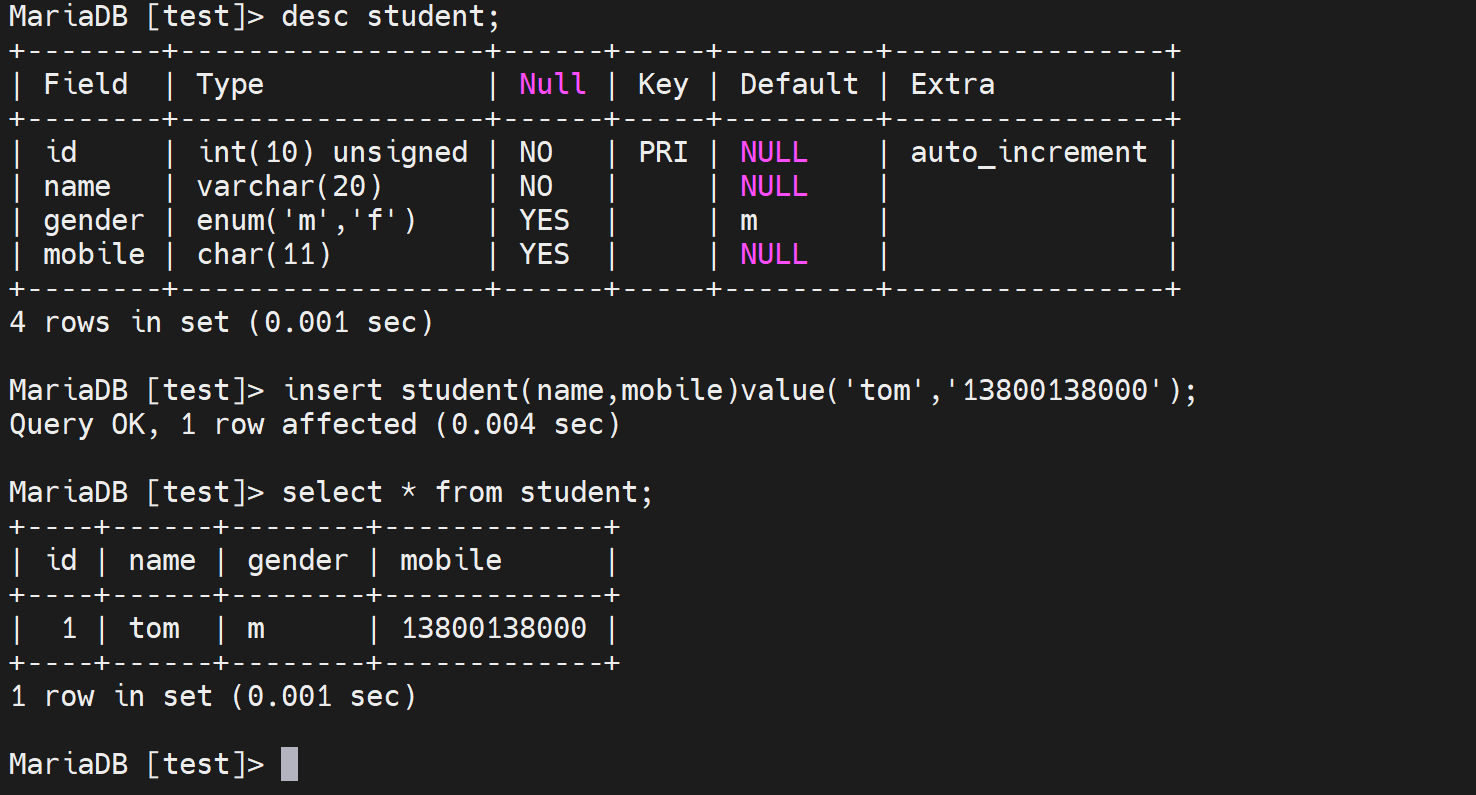This screenshot has width=1476, height=795.
Task: Click the "enum('m','f')" type entry
Action: 306,220
